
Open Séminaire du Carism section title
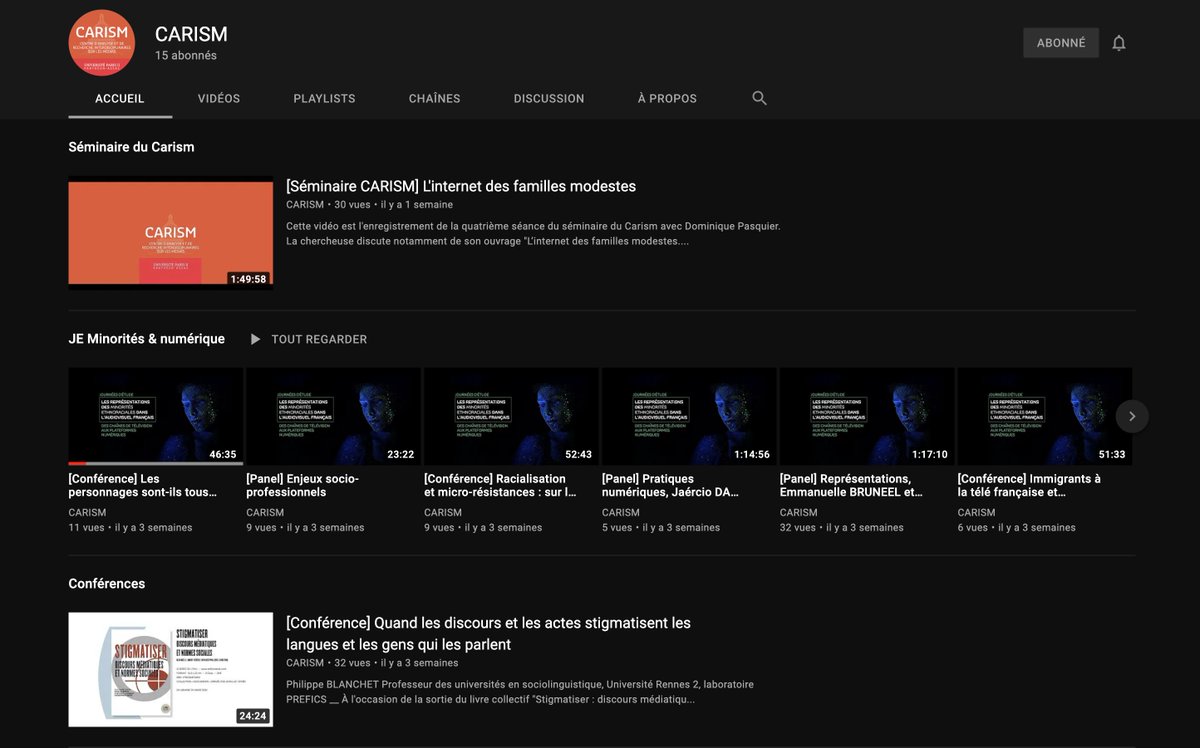[x=131, y=147]
